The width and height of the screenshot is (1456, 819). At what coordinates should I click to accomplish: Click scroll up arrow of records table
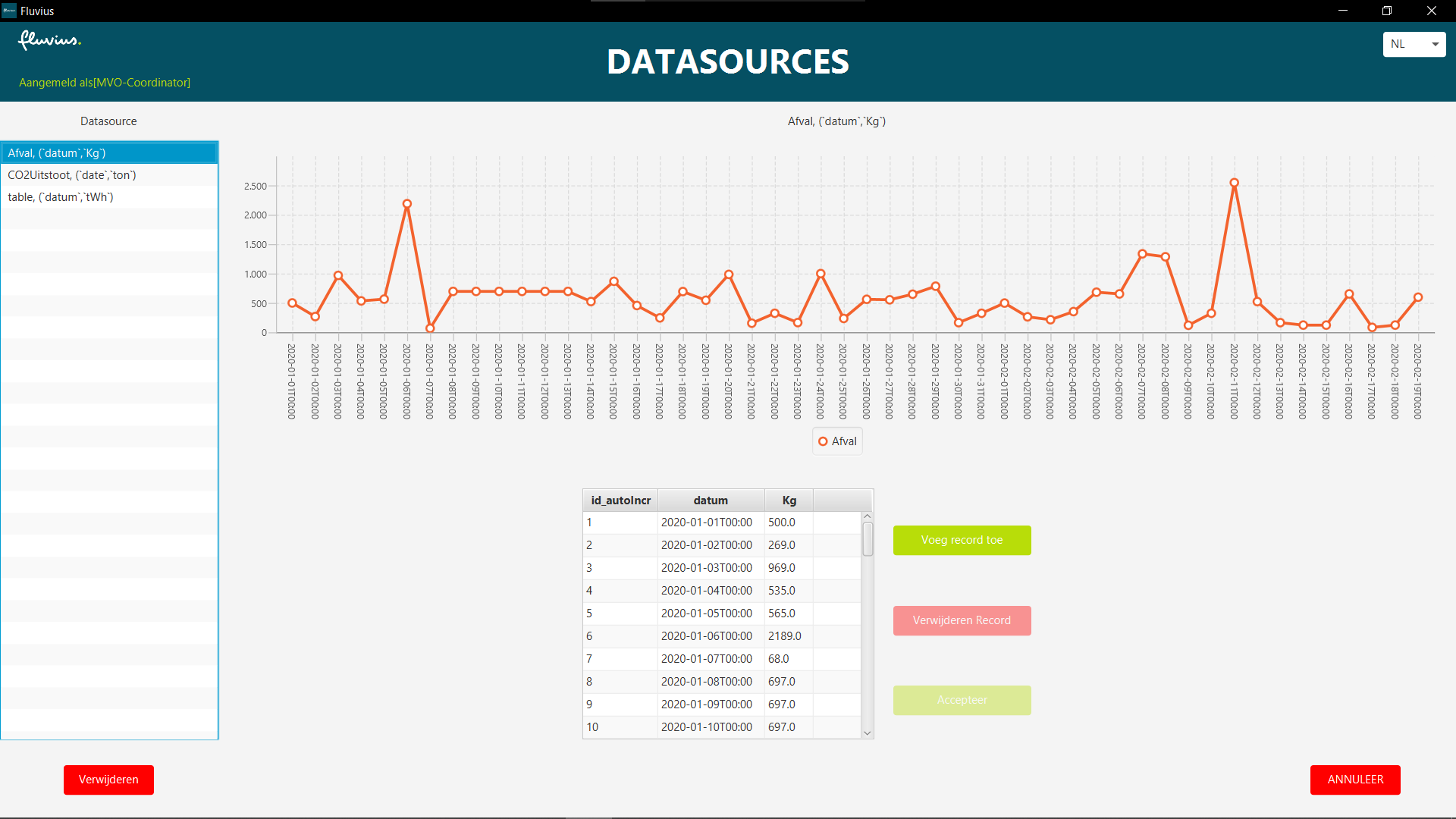coord(868,516)
